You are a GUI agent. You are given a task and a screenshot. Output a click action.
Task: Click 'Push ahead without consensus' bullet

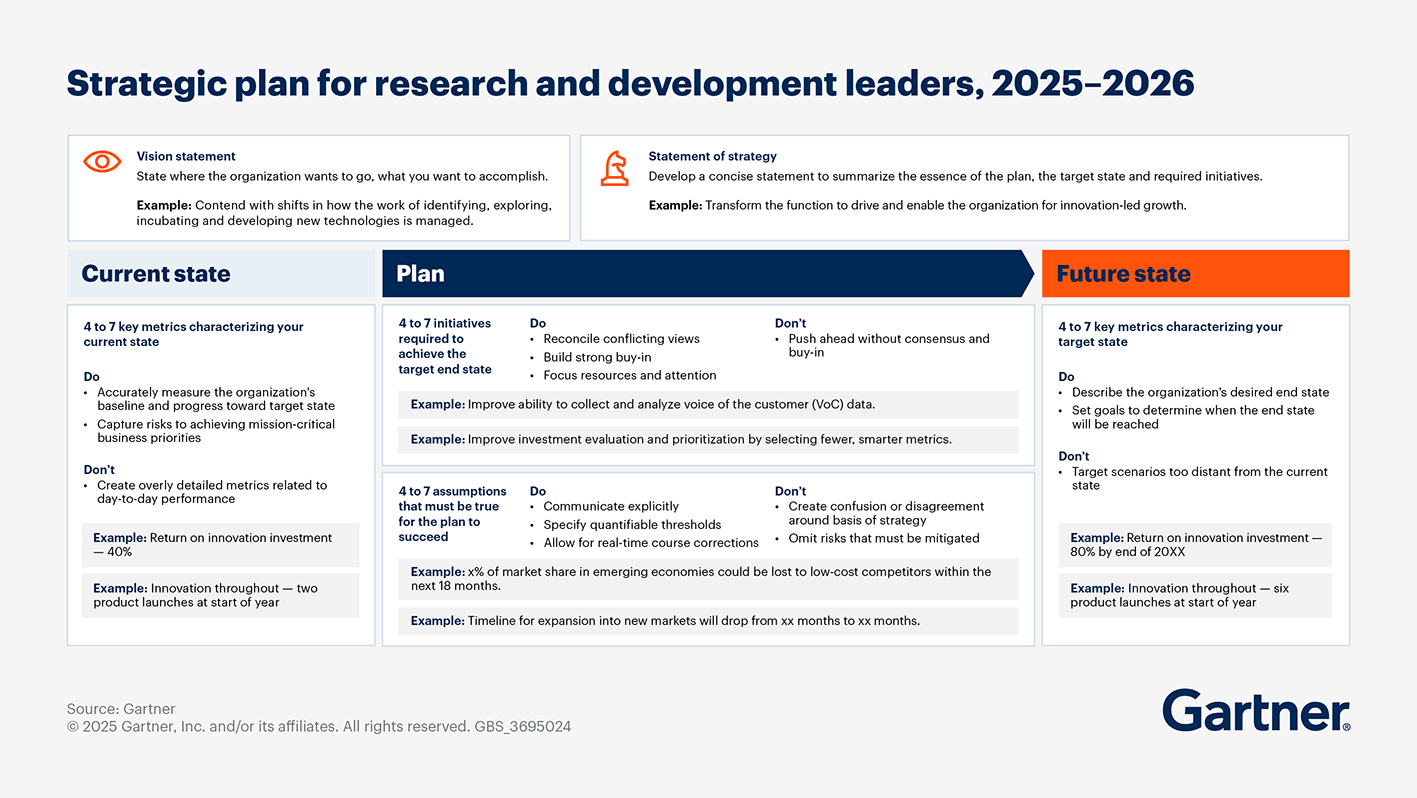[882, 346]
